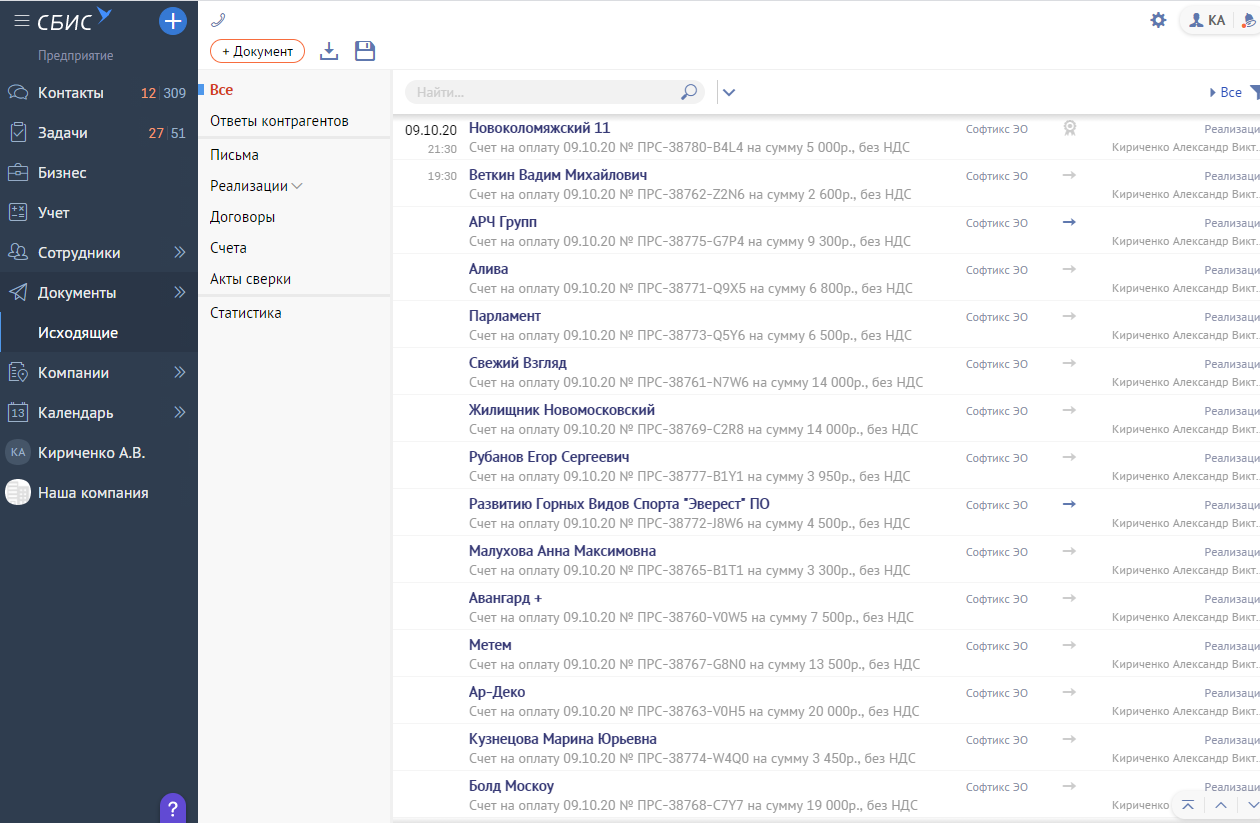Expand the Реализации submenu chevron
Image resolution: width=1260 pixels, height=823 pixels.
[297, 186]
